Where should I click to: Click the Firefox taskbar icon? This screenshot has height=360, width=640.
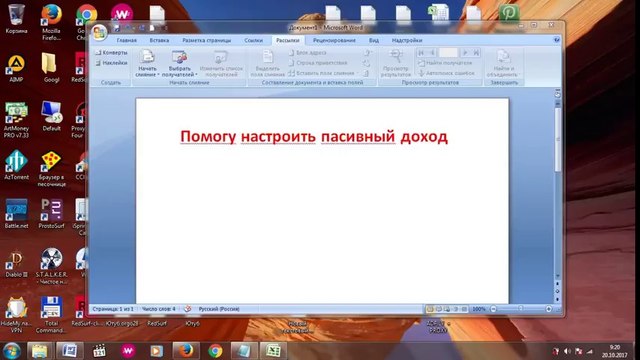[186, 351]
